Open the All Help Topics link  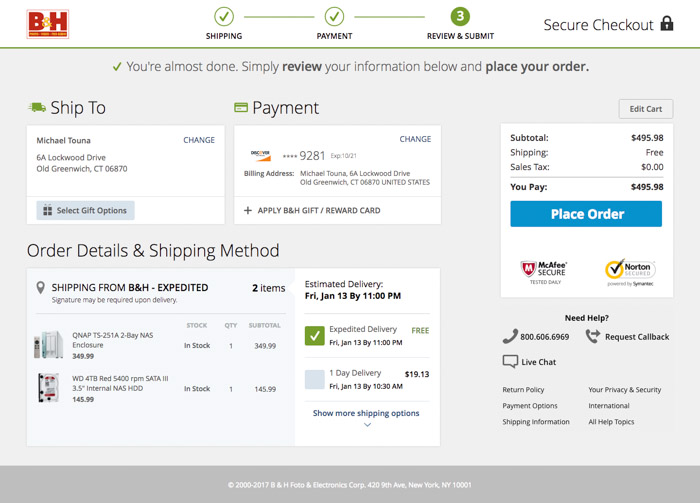(611, 422)
